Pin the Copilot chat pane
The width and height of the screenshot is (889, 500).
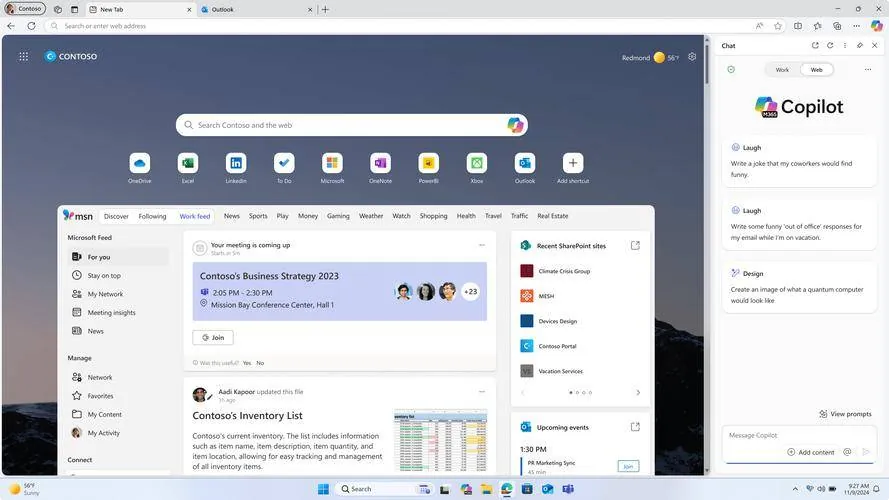pyautogui.click(x=860, y=45)
